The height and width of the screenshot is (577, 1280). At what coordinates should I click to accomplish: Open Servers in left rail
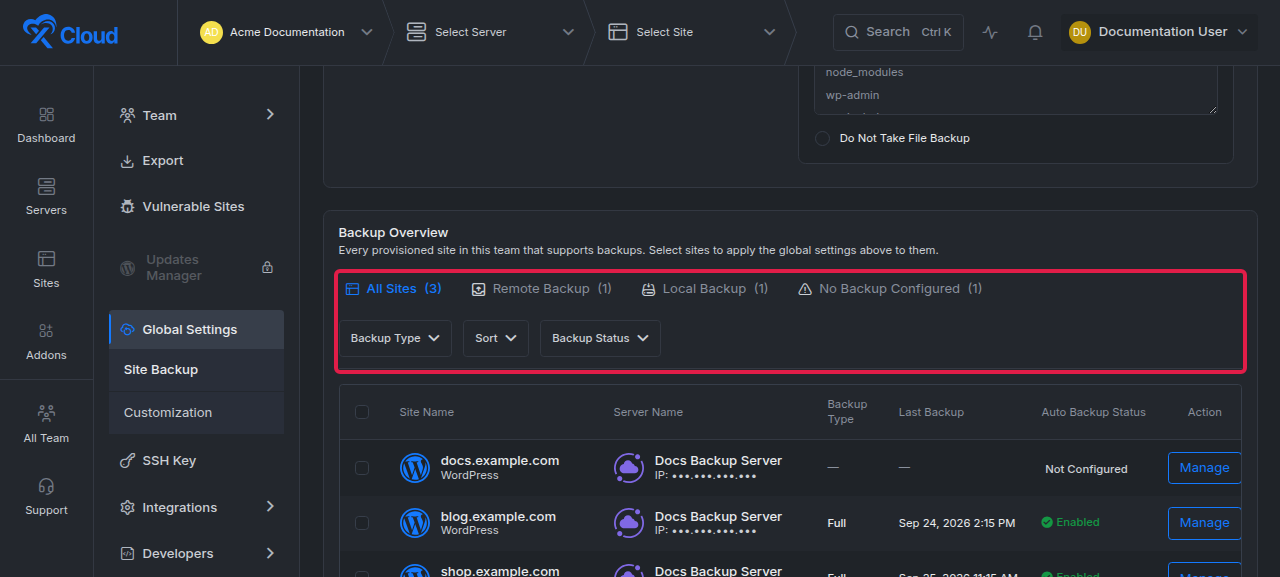pos(46,197)
